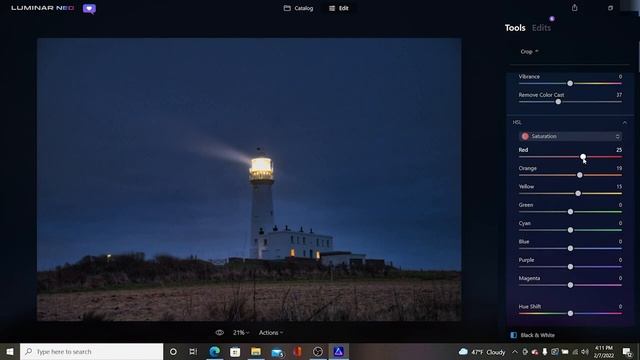Click the Cyan saturation slider handle
The image size is (640, 360).
tap(570, 230)
